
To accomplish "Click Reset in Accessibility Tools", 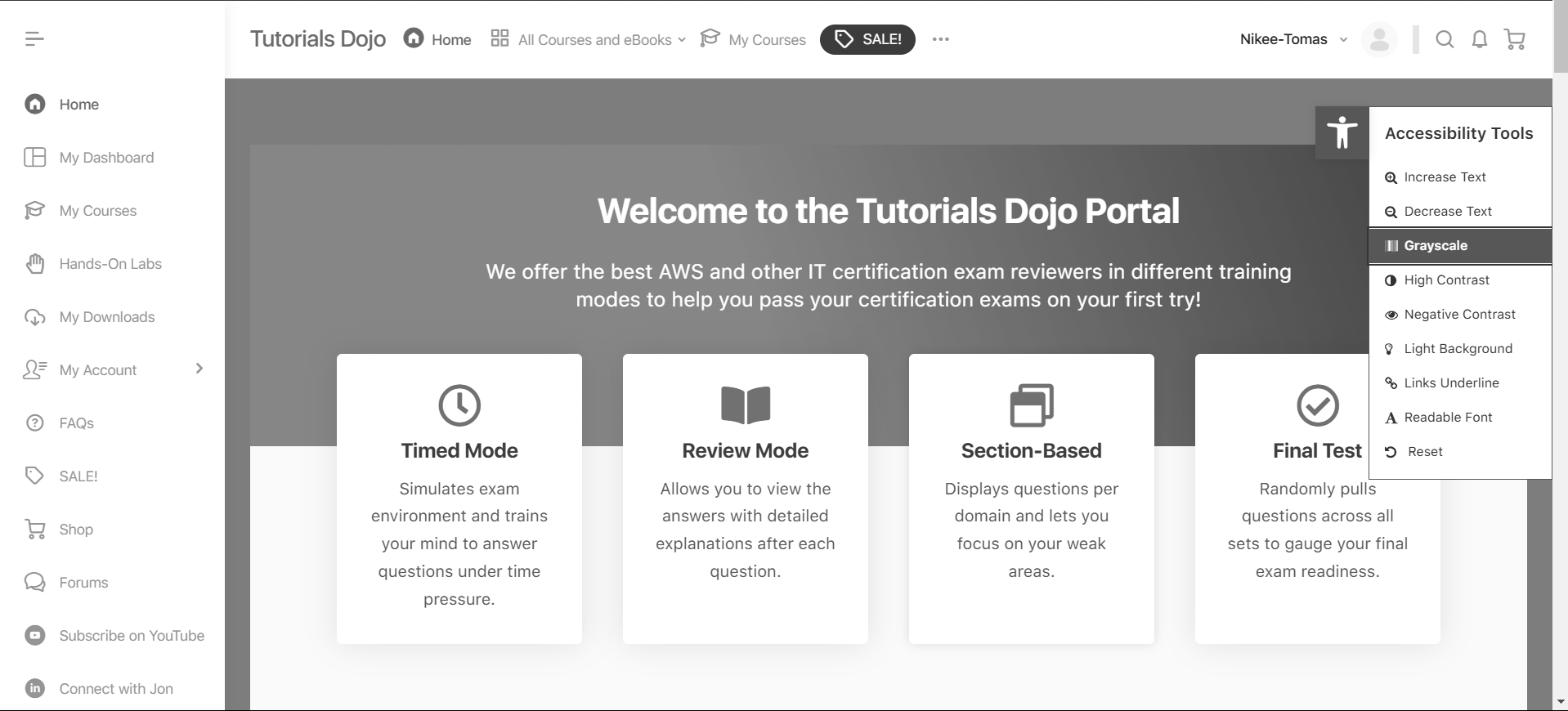I will tap(1424, 452).
